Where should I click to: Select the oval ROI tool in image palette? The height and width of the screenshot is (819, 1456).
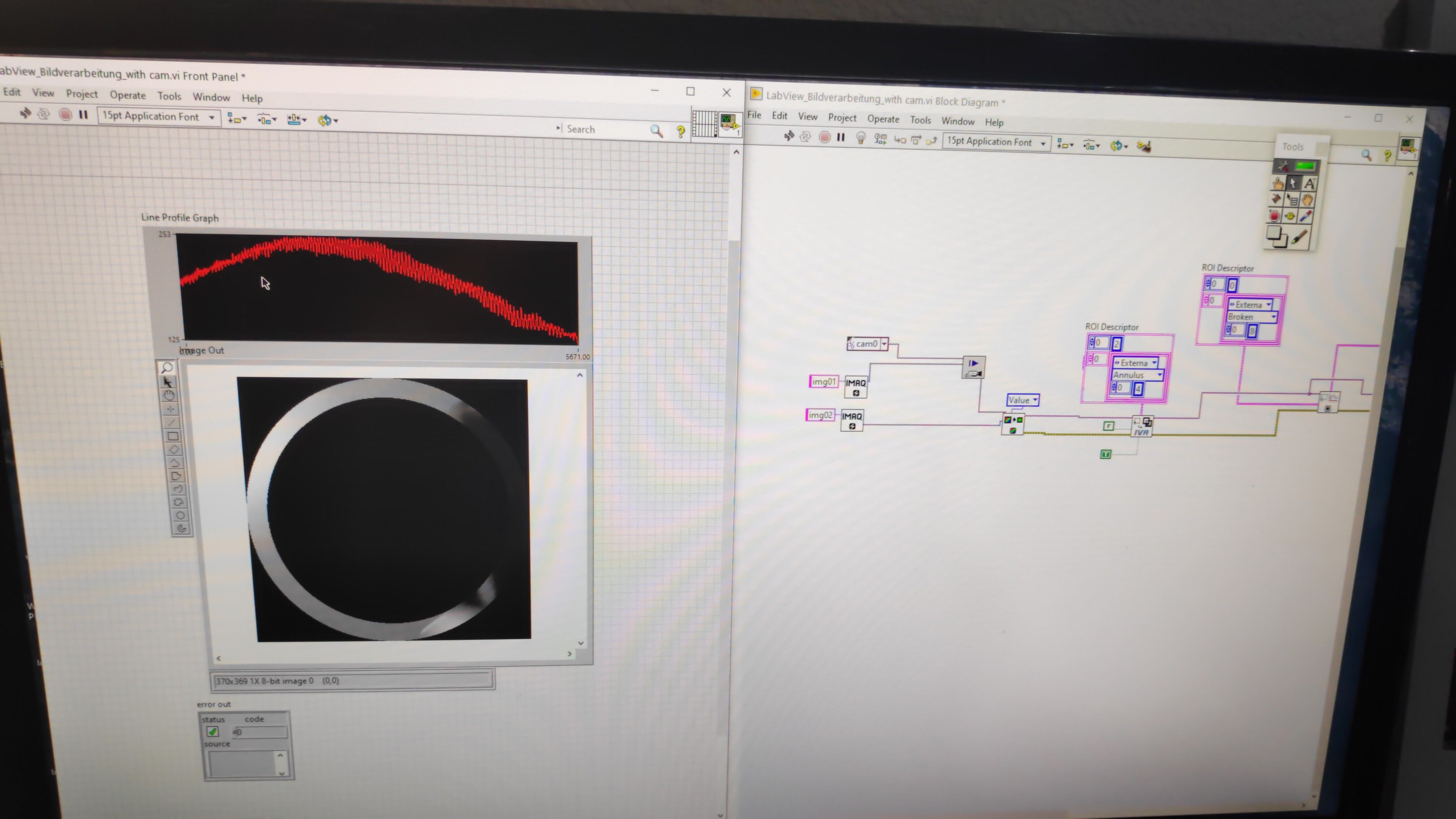coord(180,515)
